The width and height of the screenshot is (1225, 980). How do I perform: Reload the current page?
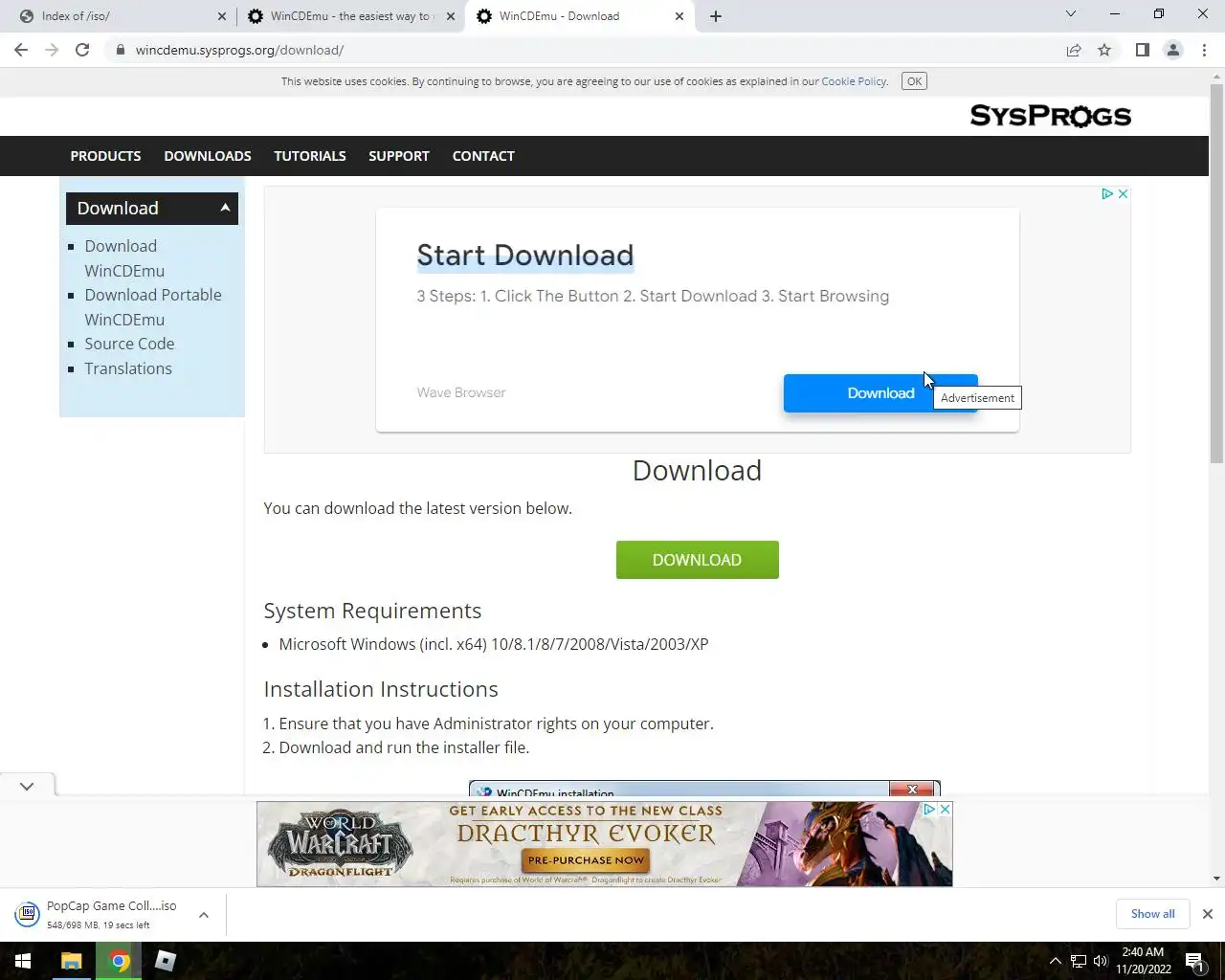pyautogui.click(x=82, y=50)
